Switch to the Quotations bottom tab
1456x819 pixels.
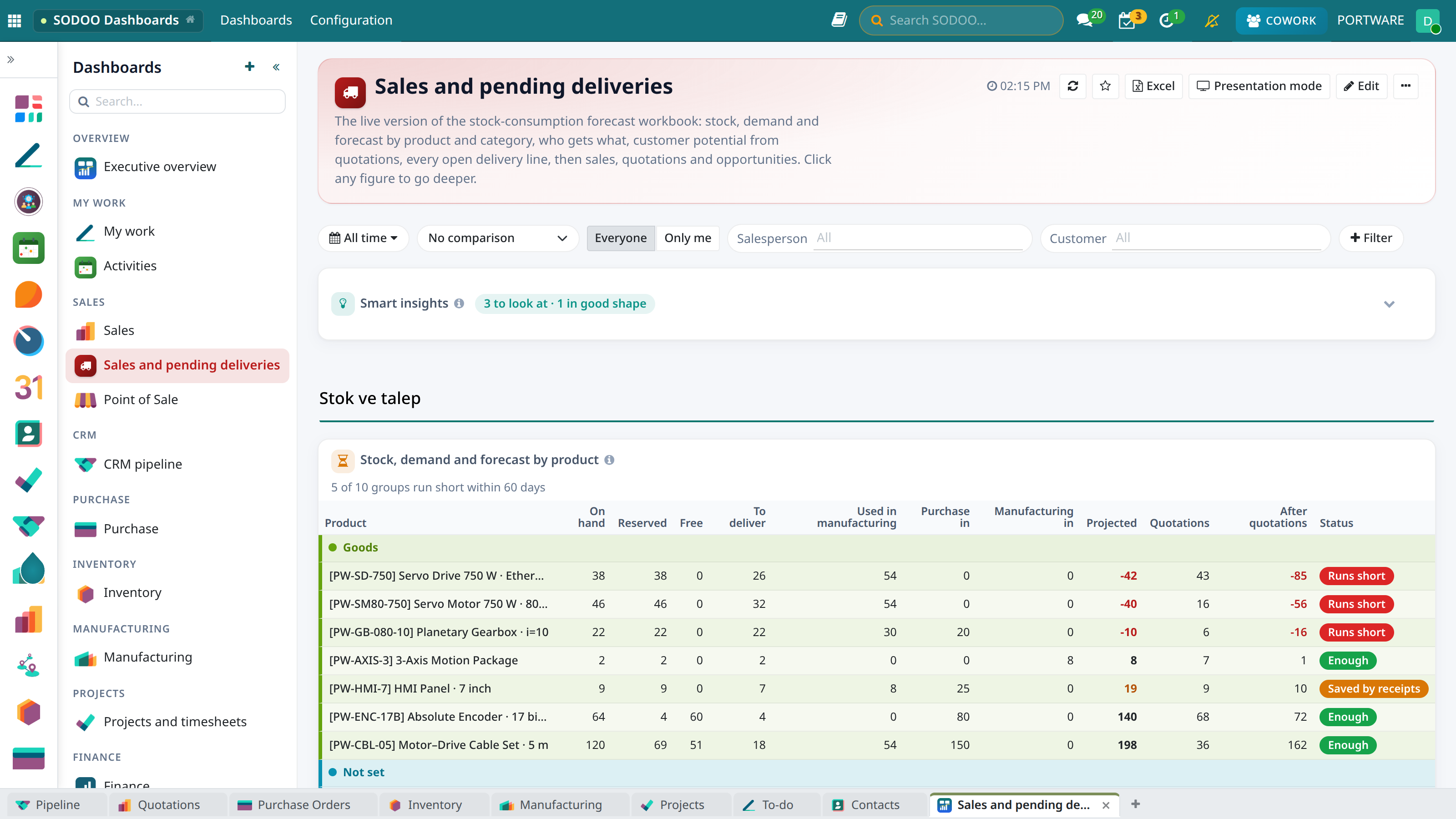point(168,805)
